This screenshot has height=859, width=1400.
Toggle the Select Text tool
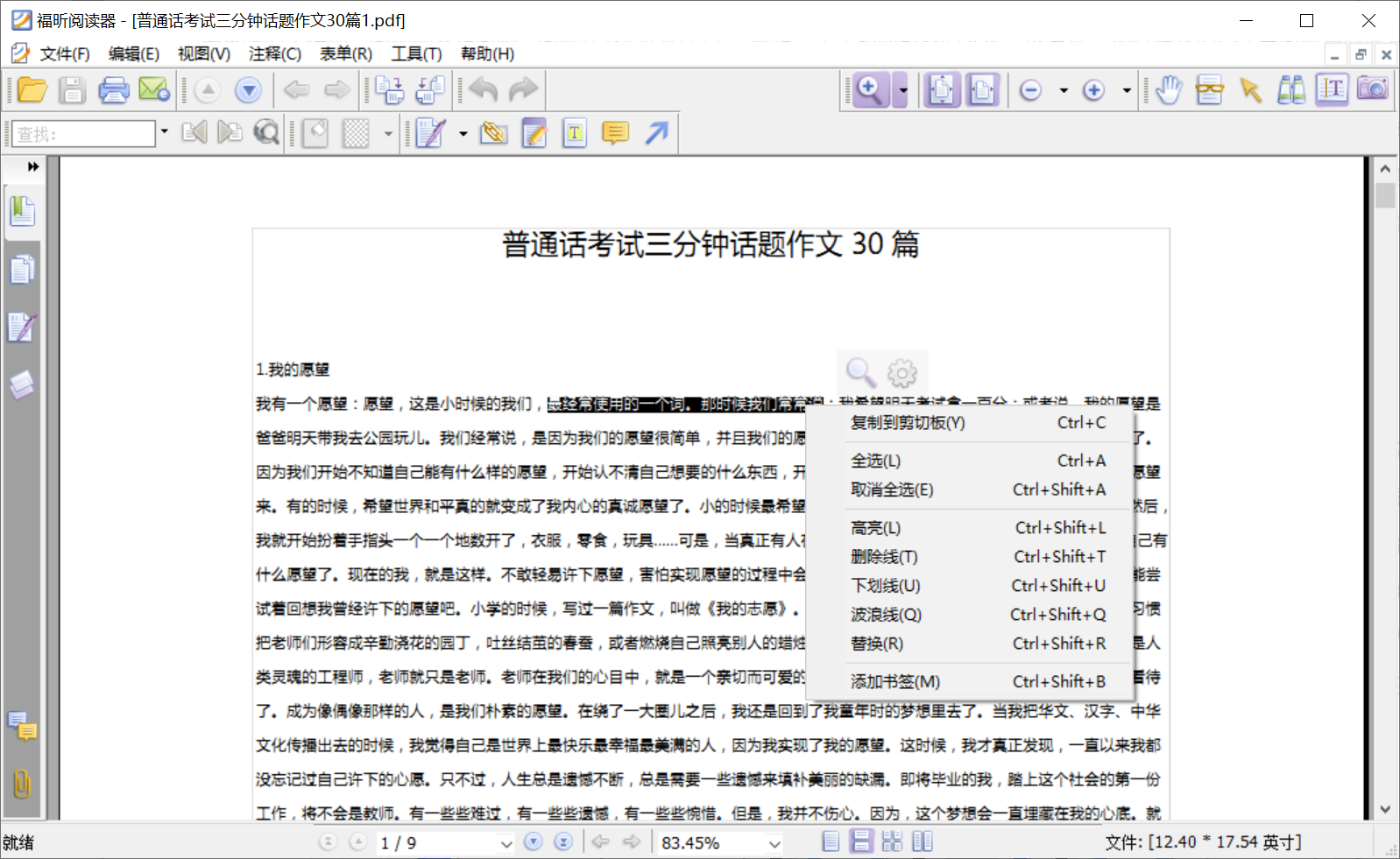pos(1332,89)
